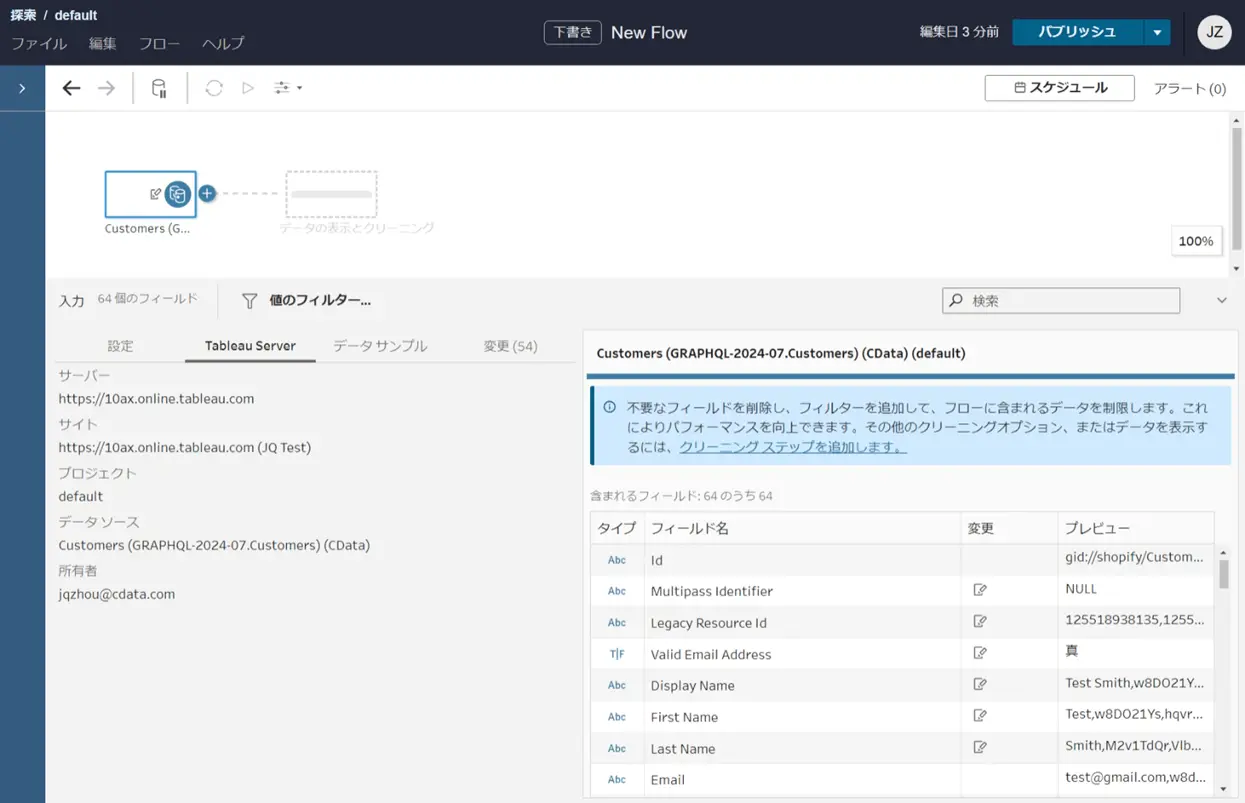Screen dimensions: 1245x803
Task: Open the flow options settings dropdown
Action: [x=288, y=88]
